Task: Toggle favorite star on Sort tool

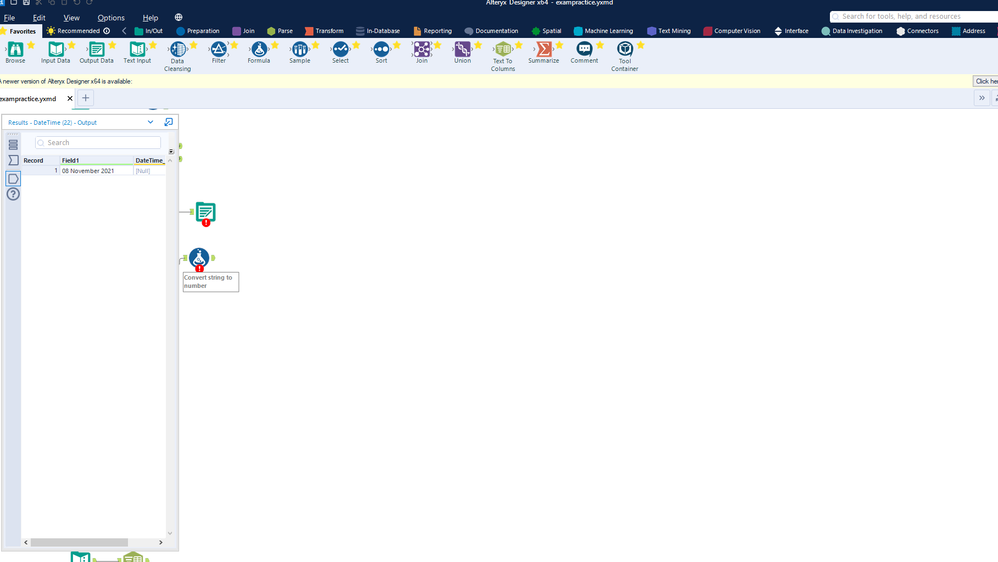Action: pyautogui.click(x=397, y=45)
